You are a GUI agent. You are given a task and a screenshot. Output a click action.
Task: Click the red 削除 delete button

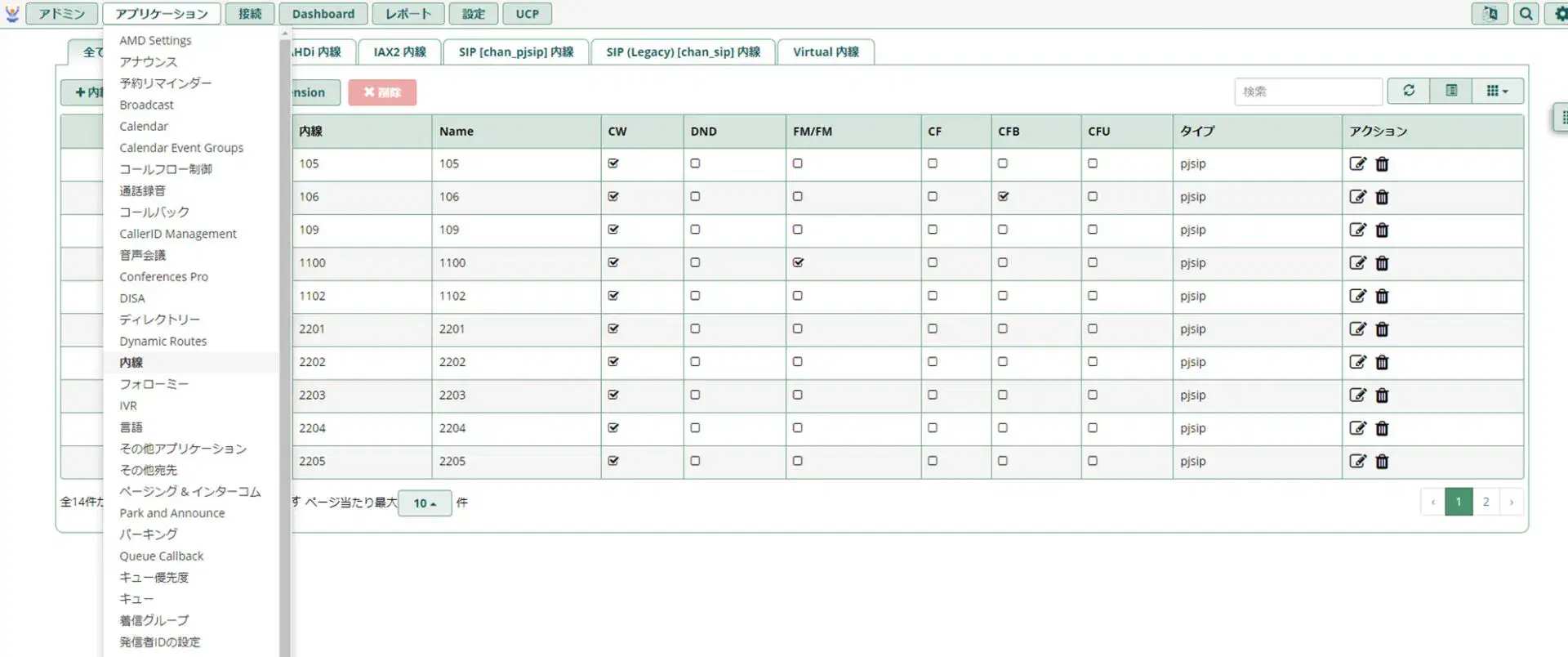tap(382, 92)
